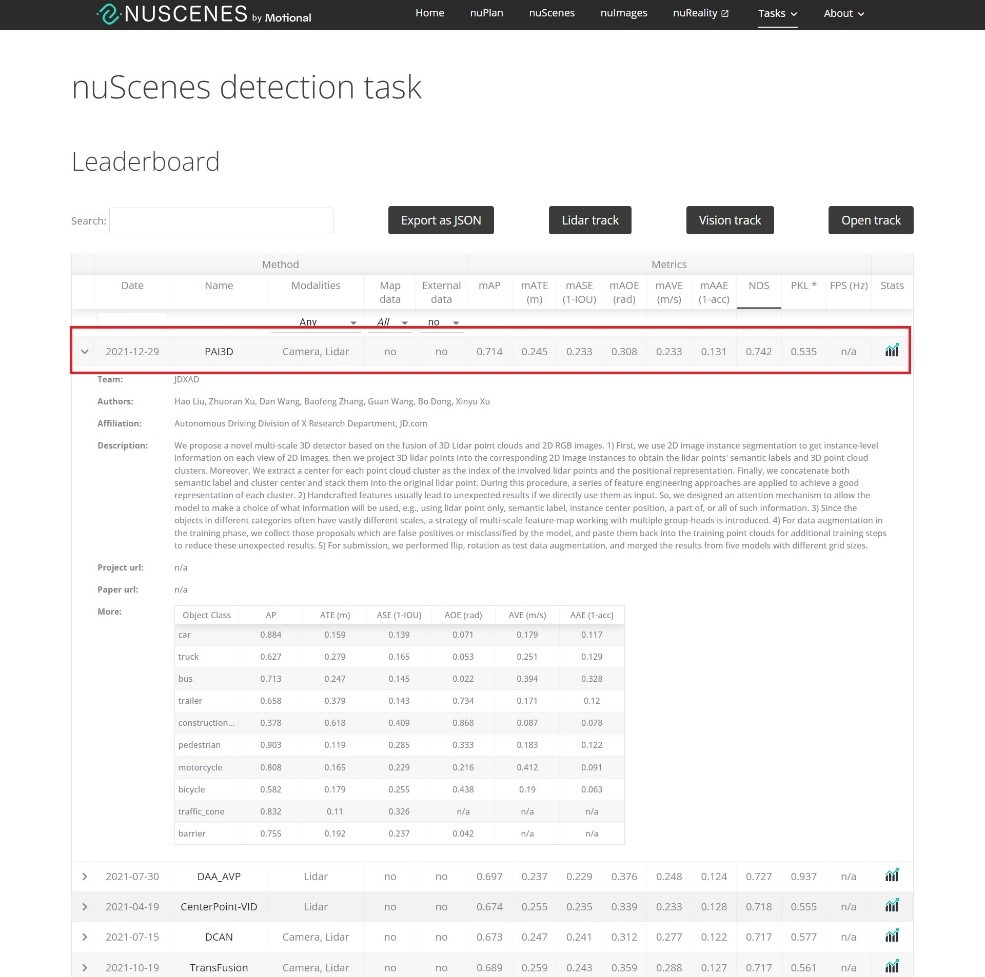Open the About navigation menu
The image size is (985, 977).
coord(843,14)
